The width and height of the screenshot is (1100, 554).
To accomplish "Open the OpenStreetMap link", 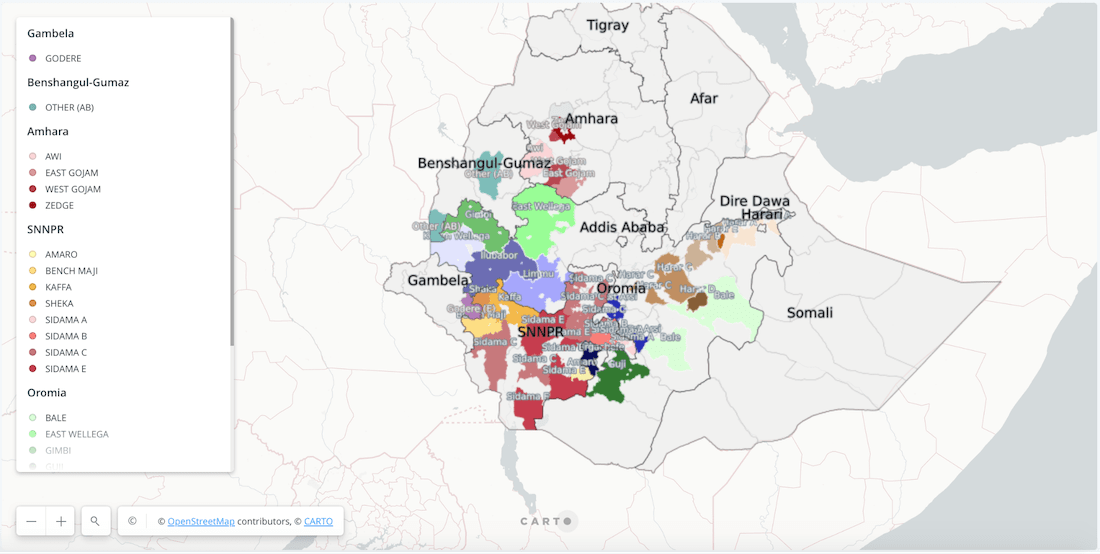I will click(201, 522).
